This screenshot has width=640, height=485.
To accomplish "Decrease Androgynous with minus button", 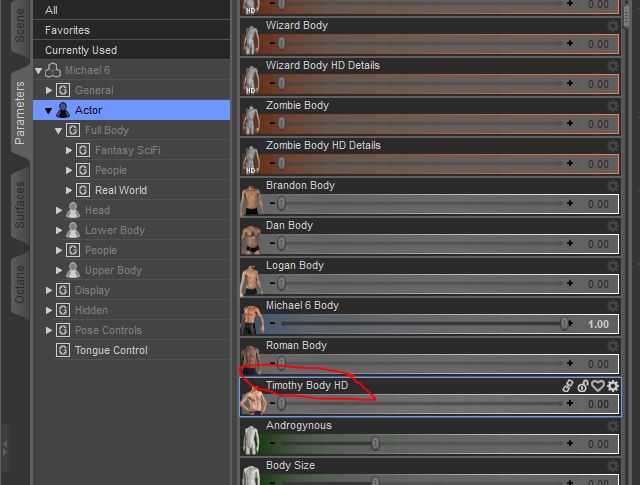I will tap(272, 443).
